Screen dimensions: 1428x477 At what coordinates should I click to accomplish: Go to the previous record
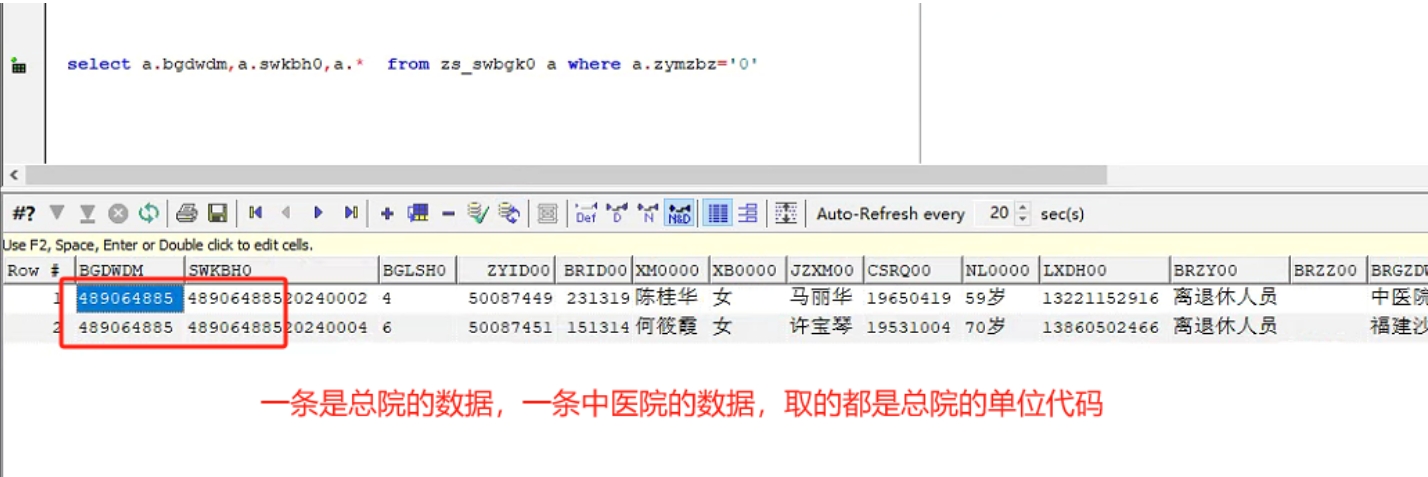286,213
